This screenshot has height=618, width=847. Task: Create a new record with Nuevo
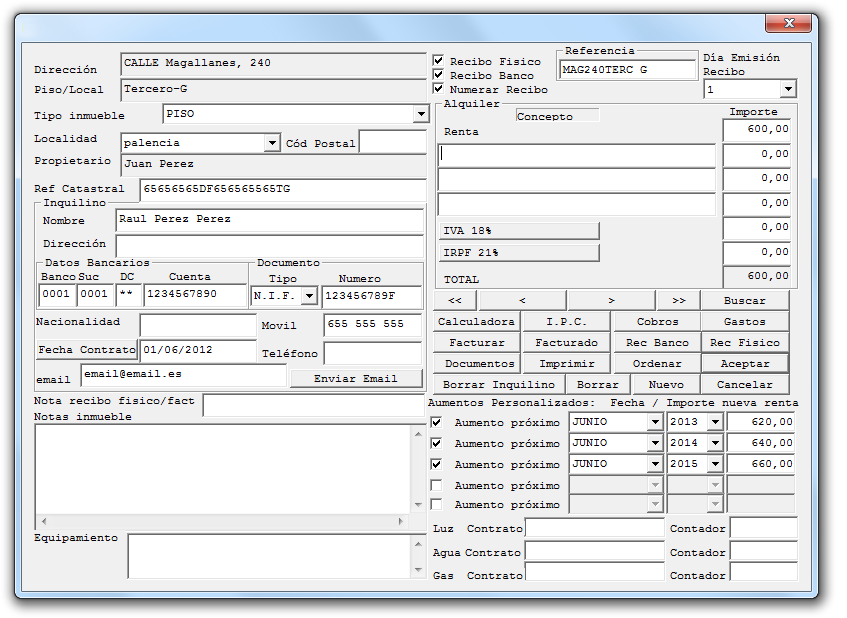(666, 385)
